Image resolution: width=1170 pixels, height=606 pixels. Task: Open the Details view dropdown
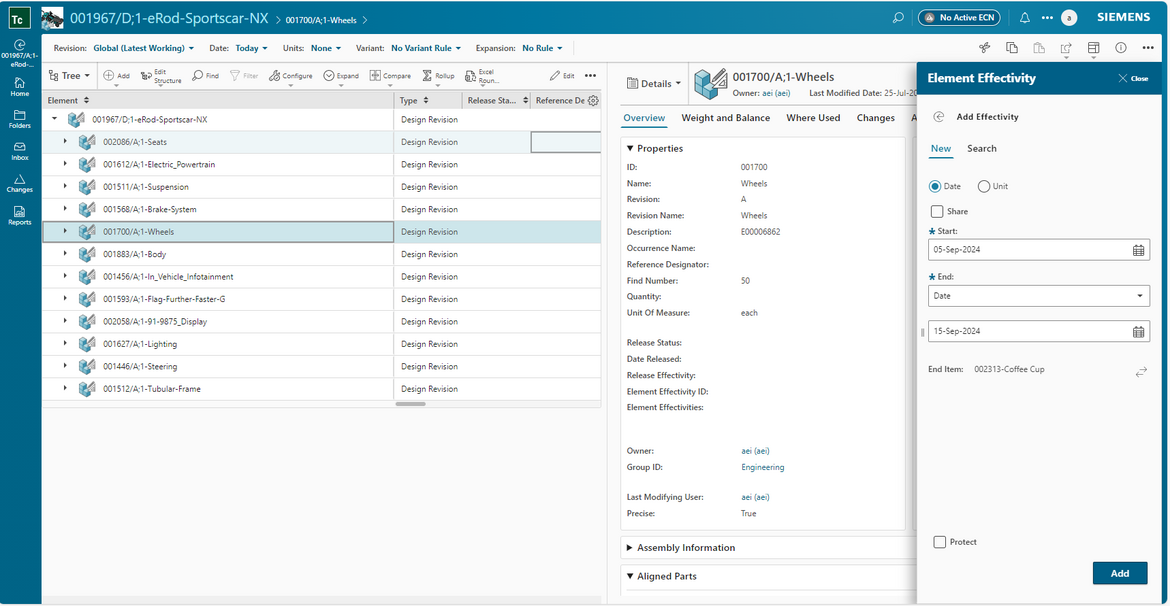(x=654, y=84)
